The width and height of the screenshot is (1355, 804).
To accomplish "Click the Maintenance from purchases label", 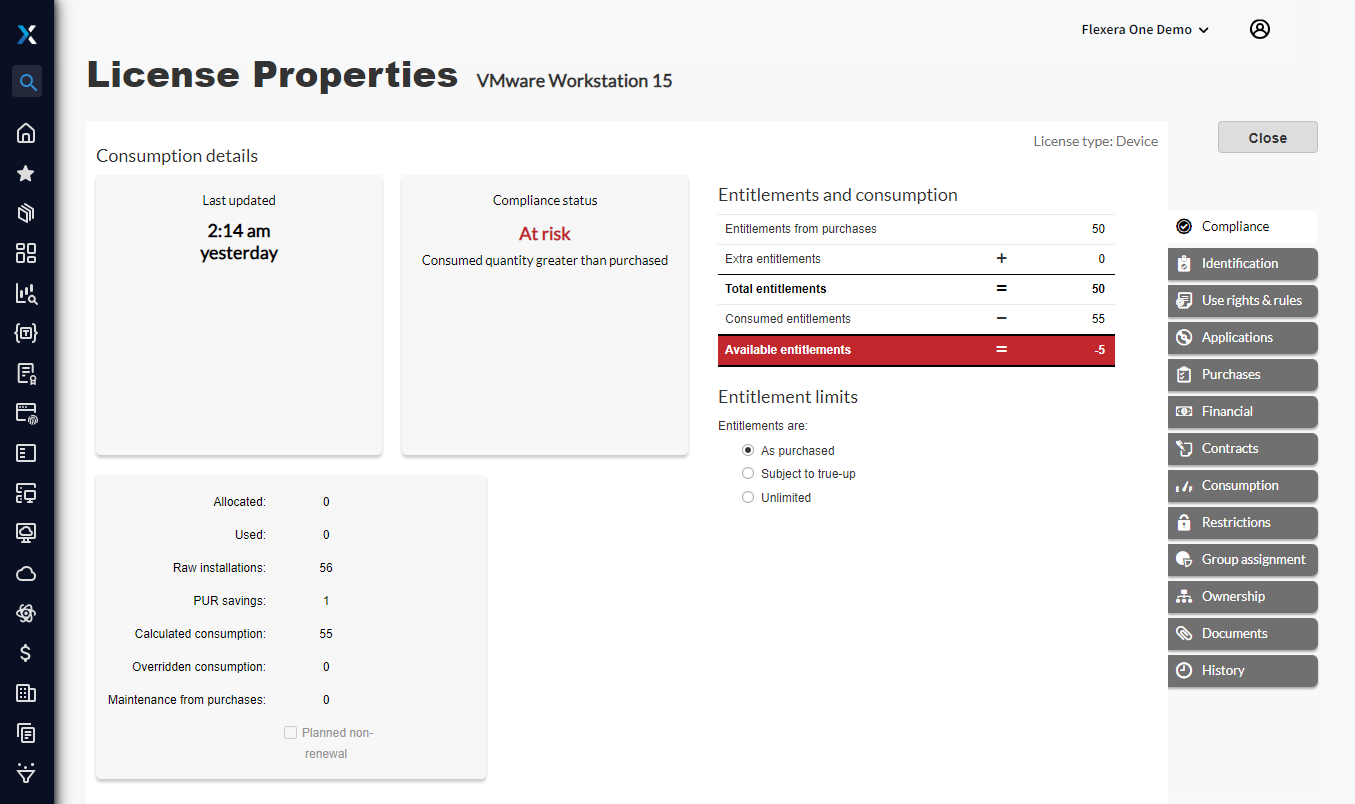I will pos(187,700).
